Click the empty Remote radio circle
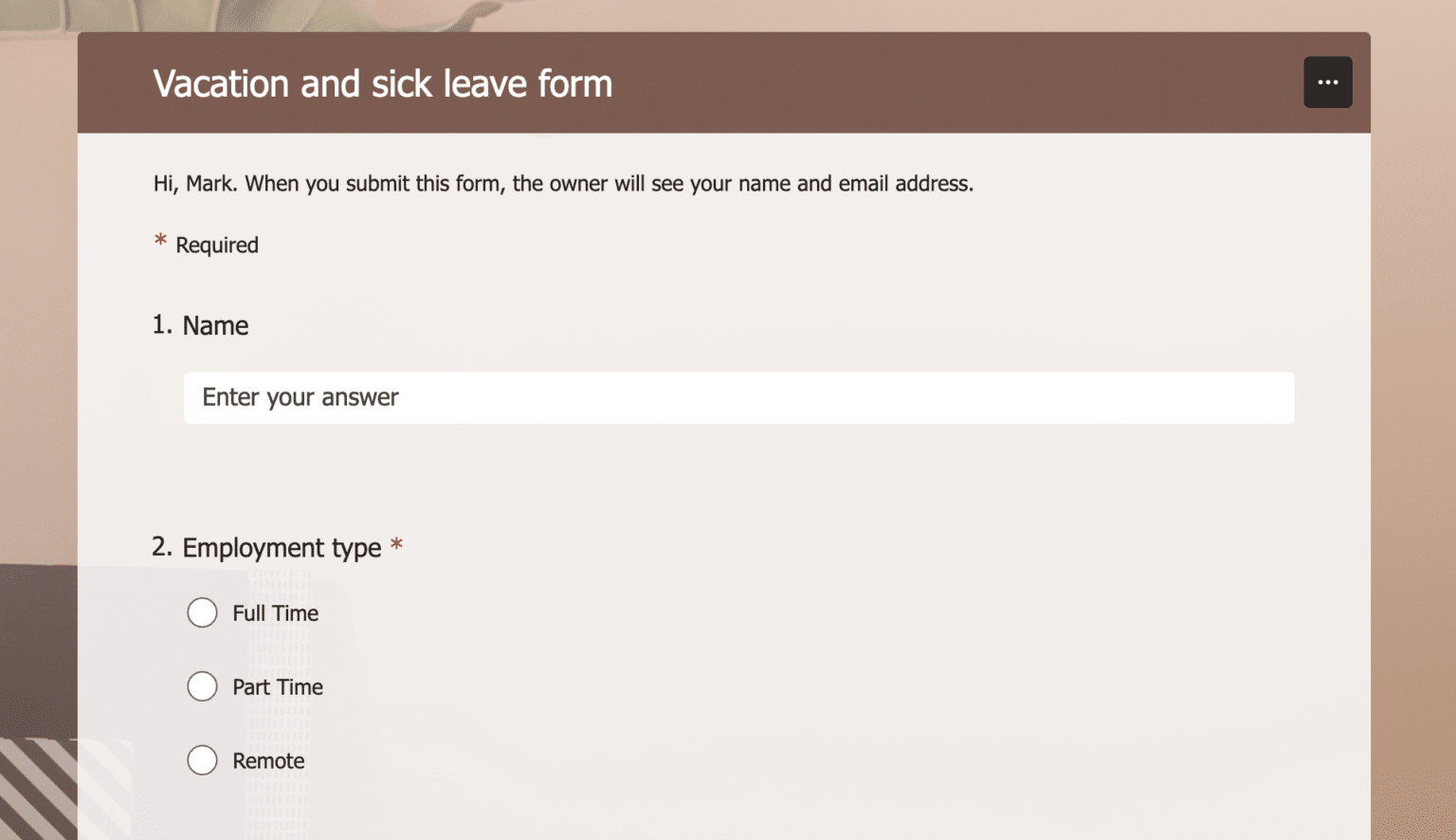This screenshot has height=840, width=1456. pyautogui.click(x=202, y=760)
